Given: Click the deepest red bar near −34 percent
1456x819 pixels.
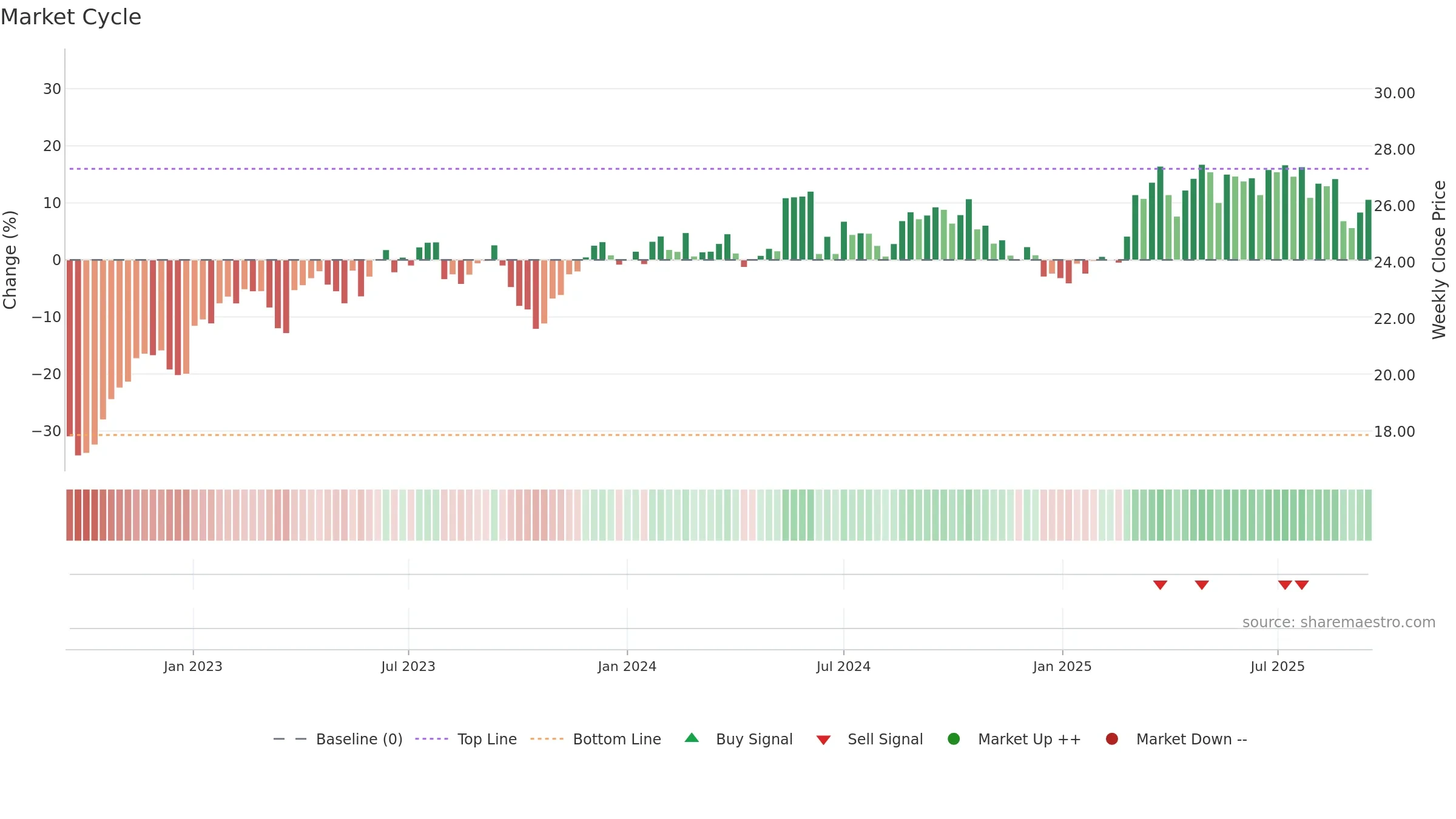Looking at the screenshot, I should [x=78, y=357].
